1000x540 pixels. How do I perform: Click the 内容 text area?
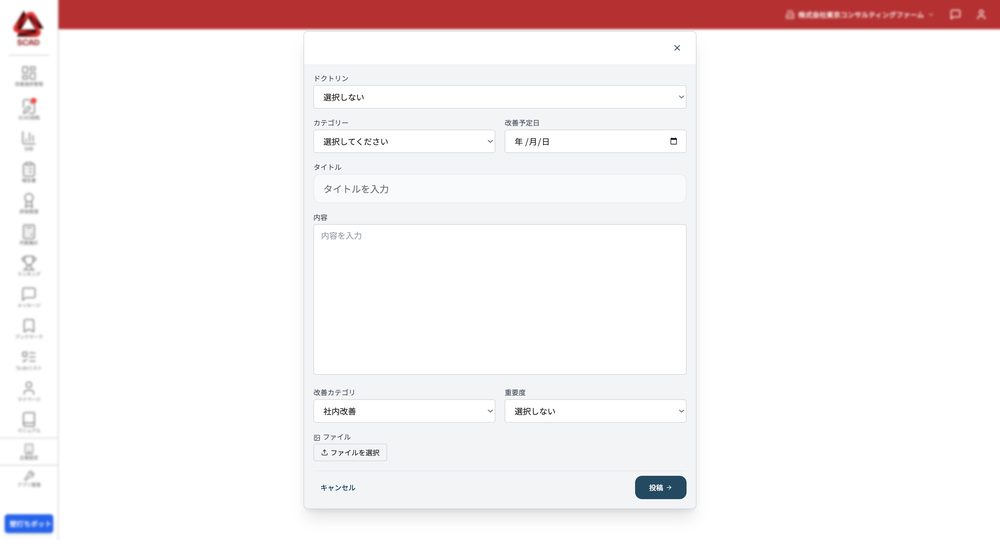(x=499, y=300)
